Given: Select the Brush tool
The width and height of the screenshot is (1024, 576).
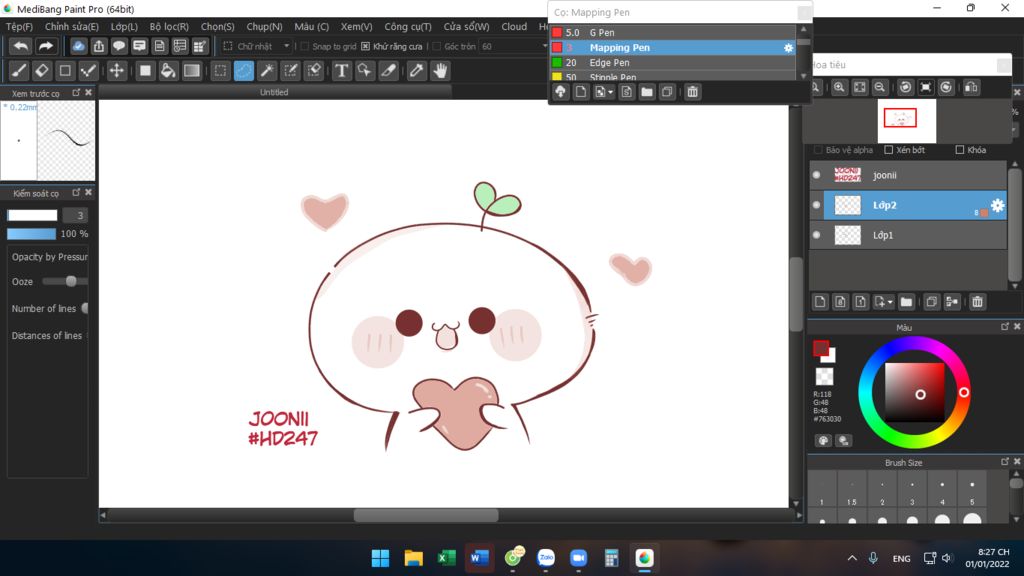Looking at the screenshot, I should click(x=19, y=71).
